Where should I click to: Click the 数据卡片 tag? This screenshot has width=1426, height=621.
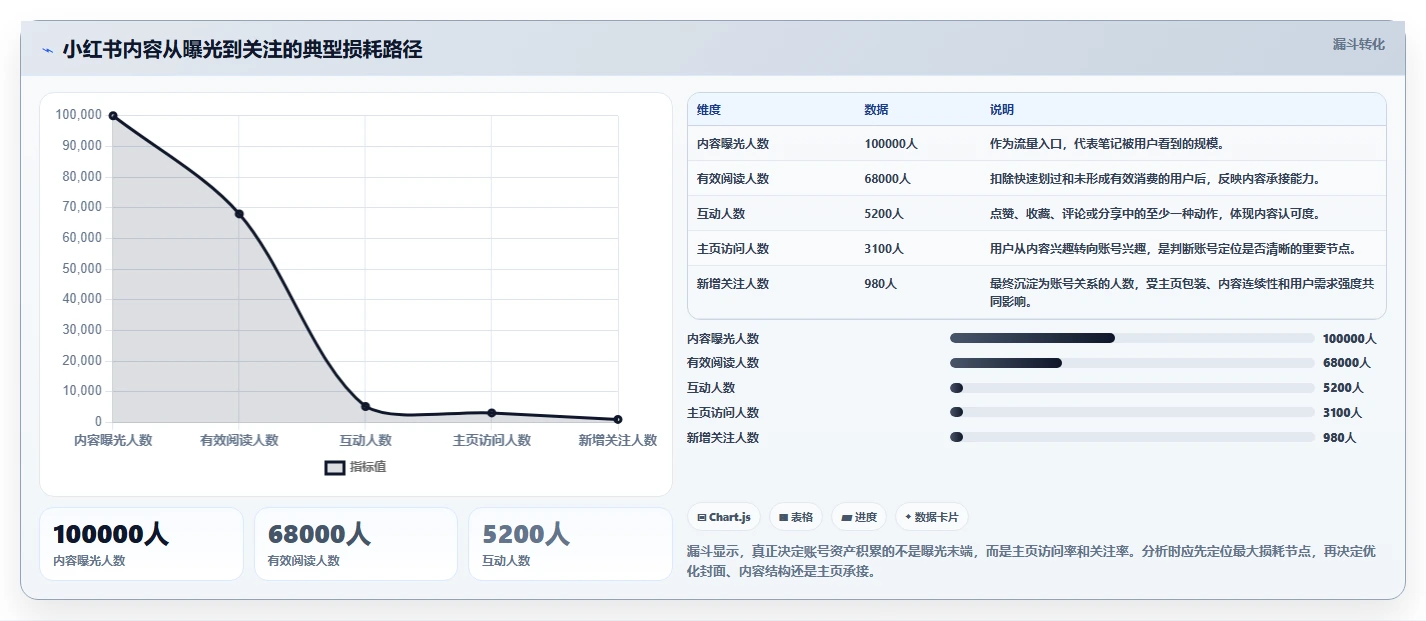(932, 517)
